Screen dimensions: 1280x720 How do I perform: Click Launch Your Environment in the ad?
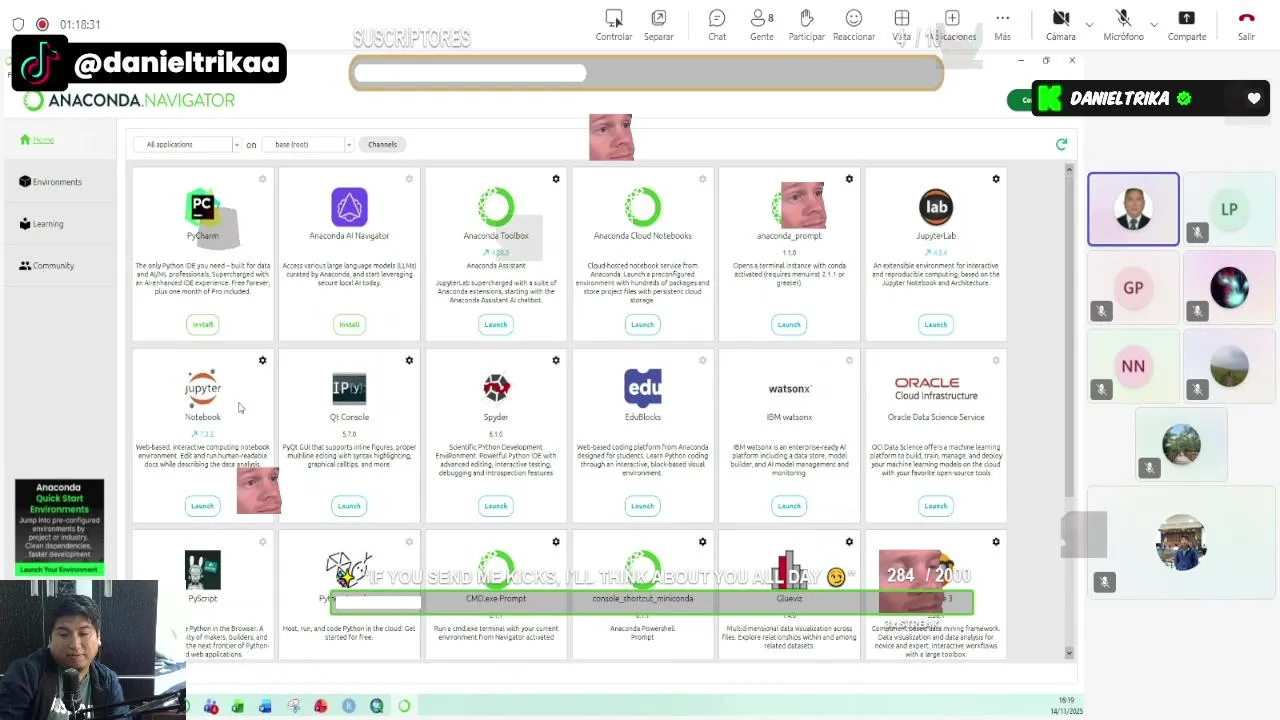click(59, 570)
